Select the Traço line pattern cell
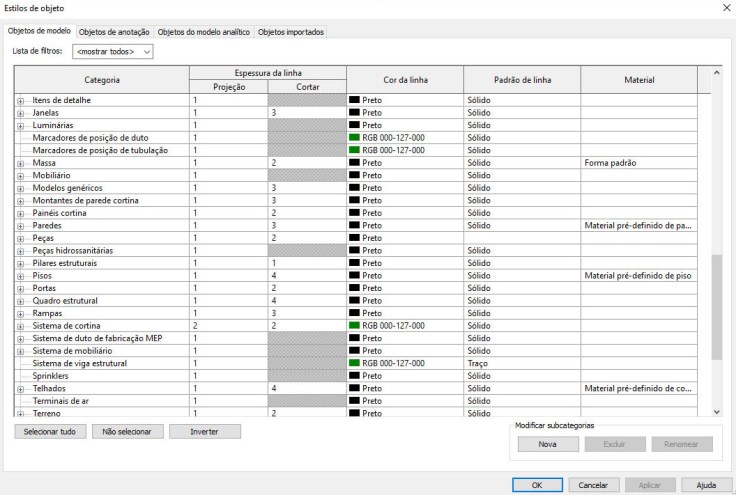 click(520, 363)
